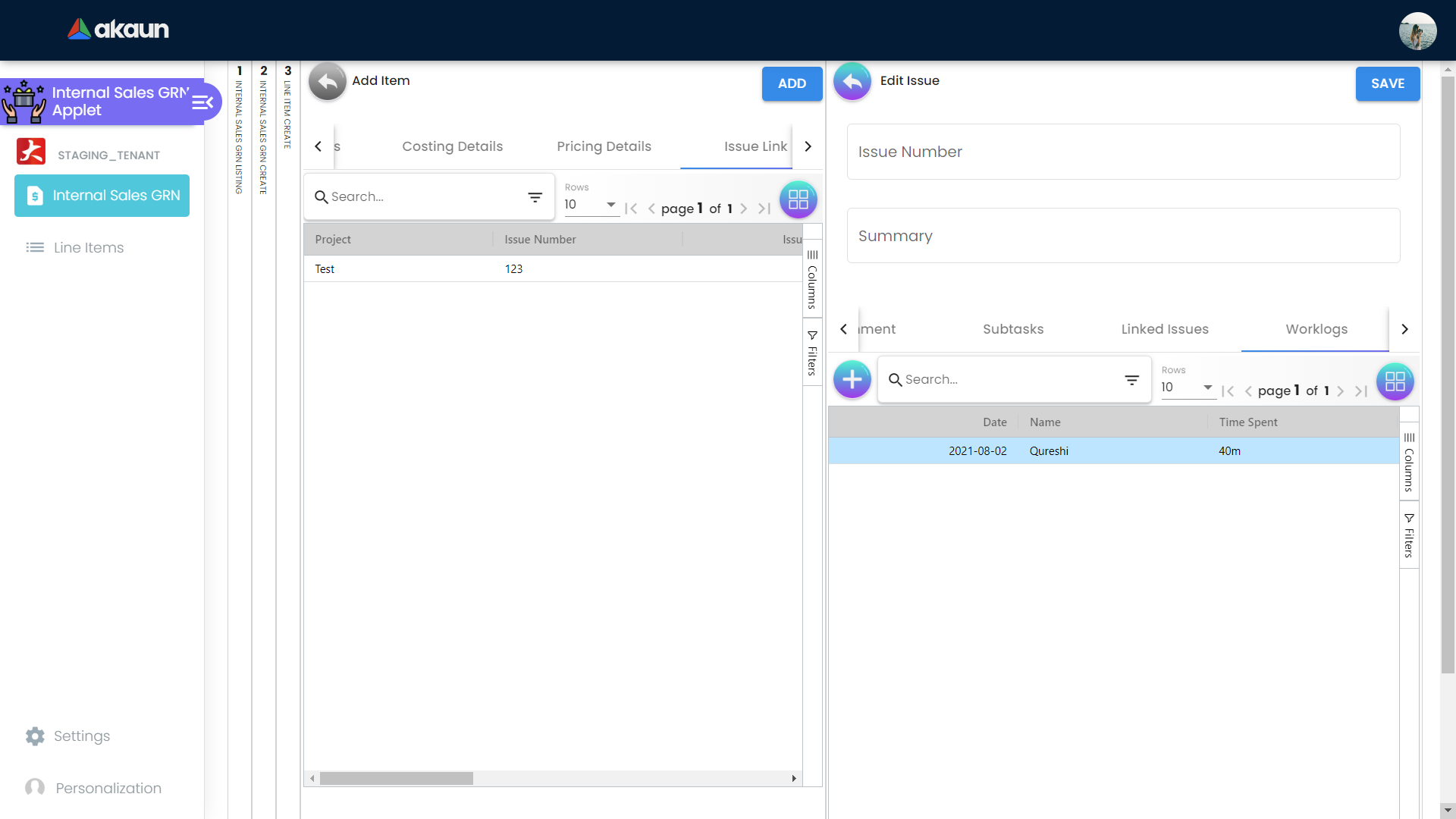Viewport: 1456px width, 819px height.
Task: Open grid view icon in Worklogs table
Action: (1395, 381)
